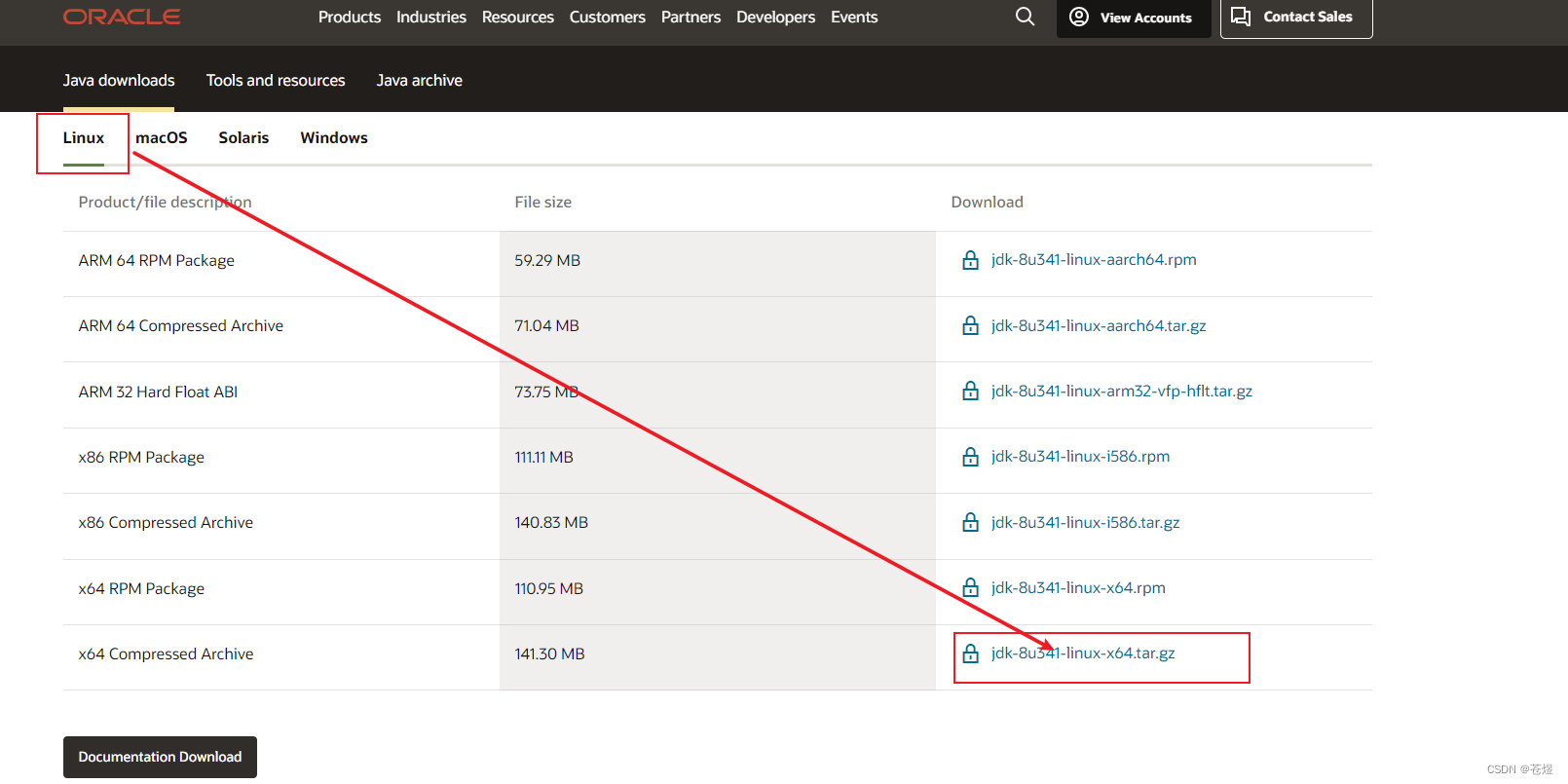Click the Documentation Download button
This screenshot has height=784, width=1568.
[x=160, y=757]
